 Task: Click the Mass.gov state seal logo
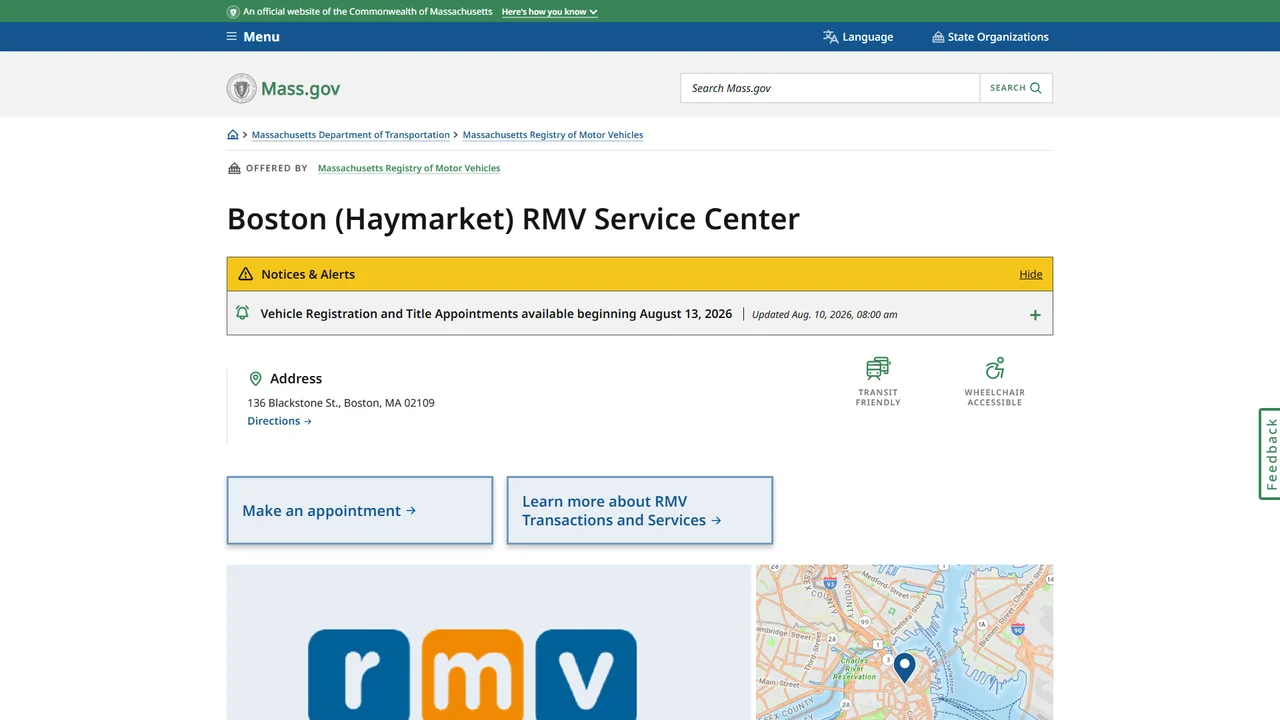(241, 88)
